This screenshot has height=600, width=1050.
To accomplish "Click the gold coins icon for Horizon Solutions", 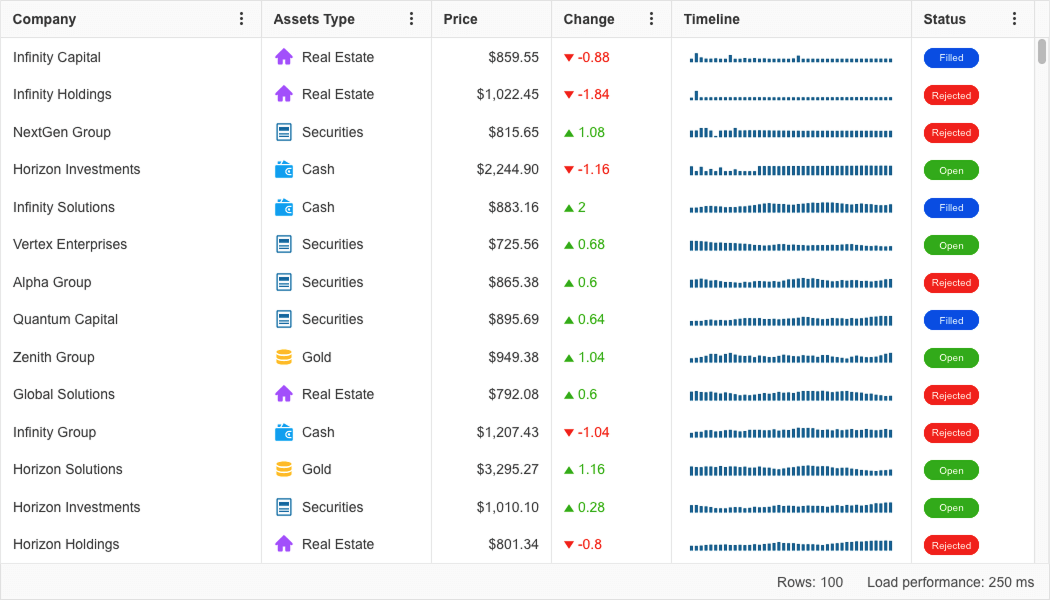I will point(284,469).
